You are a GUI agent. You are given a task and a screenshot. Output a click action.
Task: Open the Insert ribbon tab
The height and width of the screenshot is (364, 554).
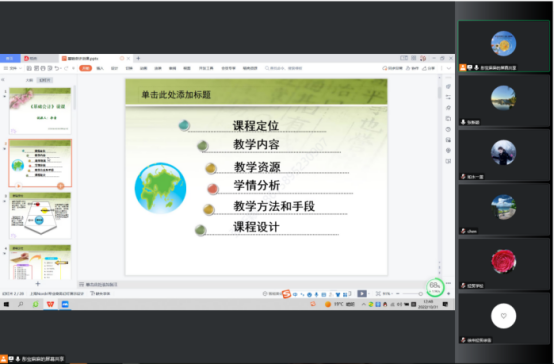tap(100, 68)
